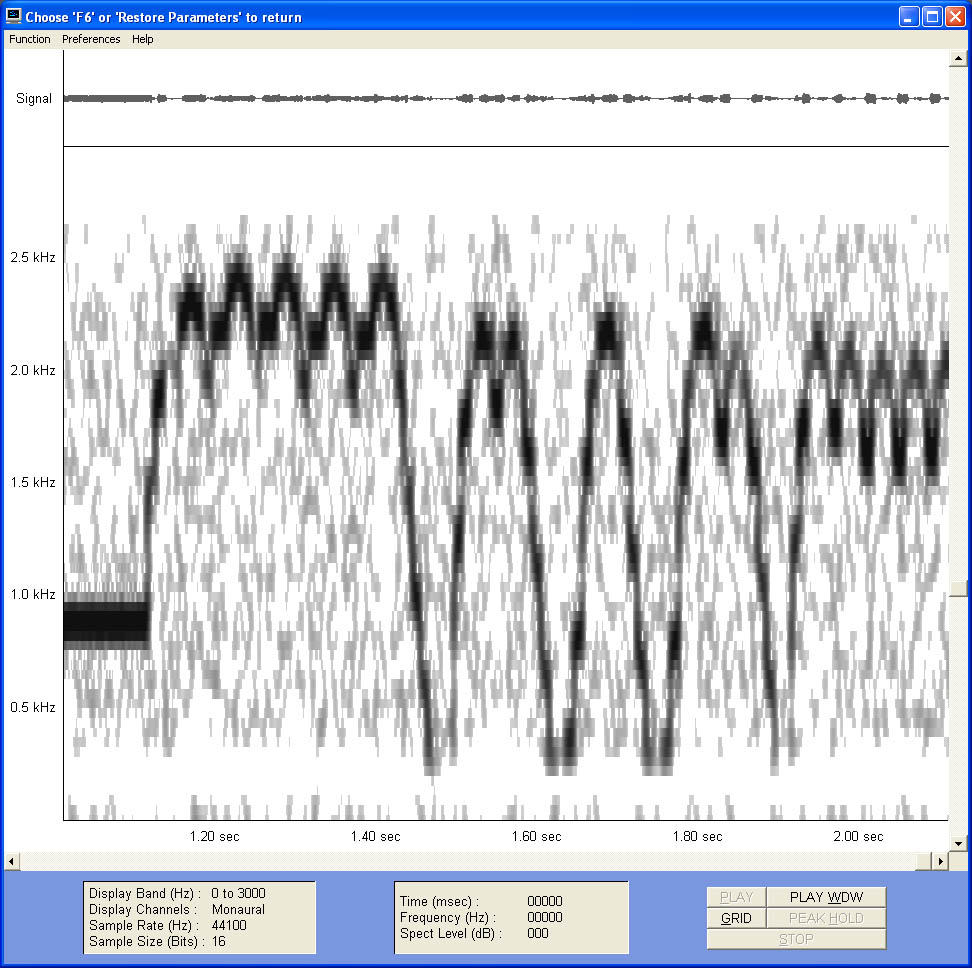Image resolution: width=972 pixels, height=968 pixels.
Task: Click the '44100' sample rate value
Action: click(x=229, y=925)
